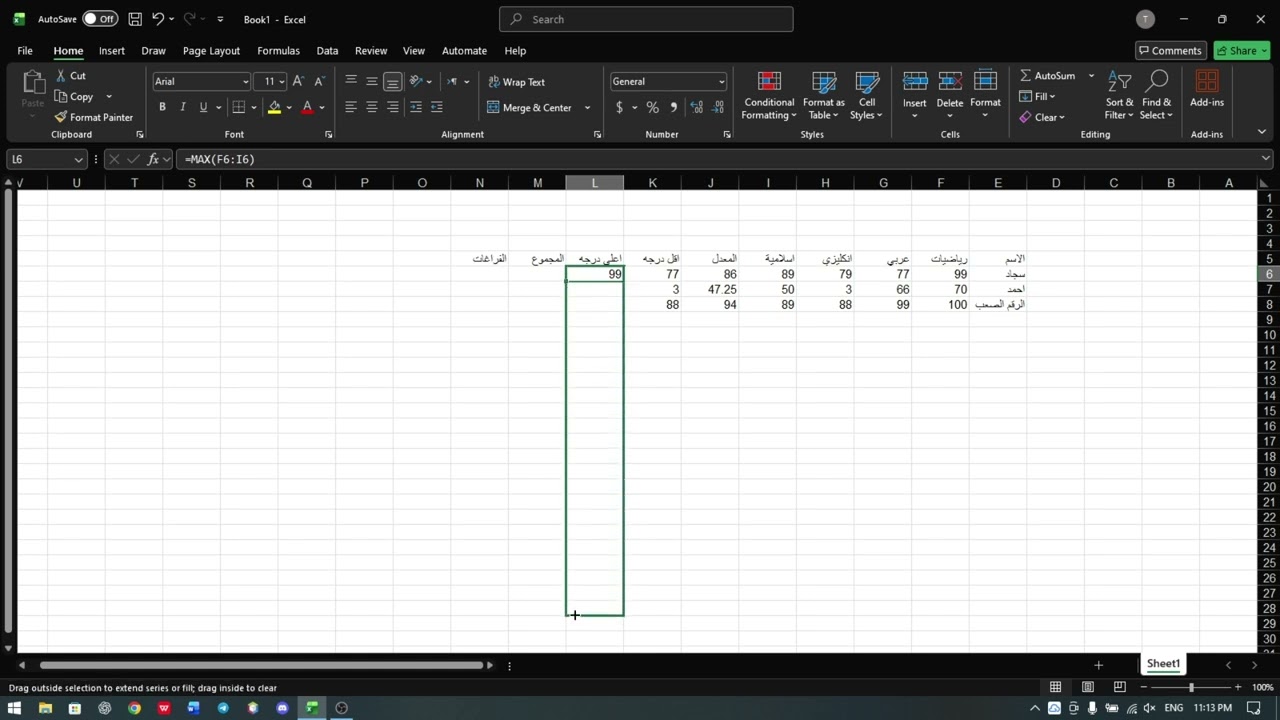1280x720 pixels.
Task: Select align right icon
Action: pos(393,107)
